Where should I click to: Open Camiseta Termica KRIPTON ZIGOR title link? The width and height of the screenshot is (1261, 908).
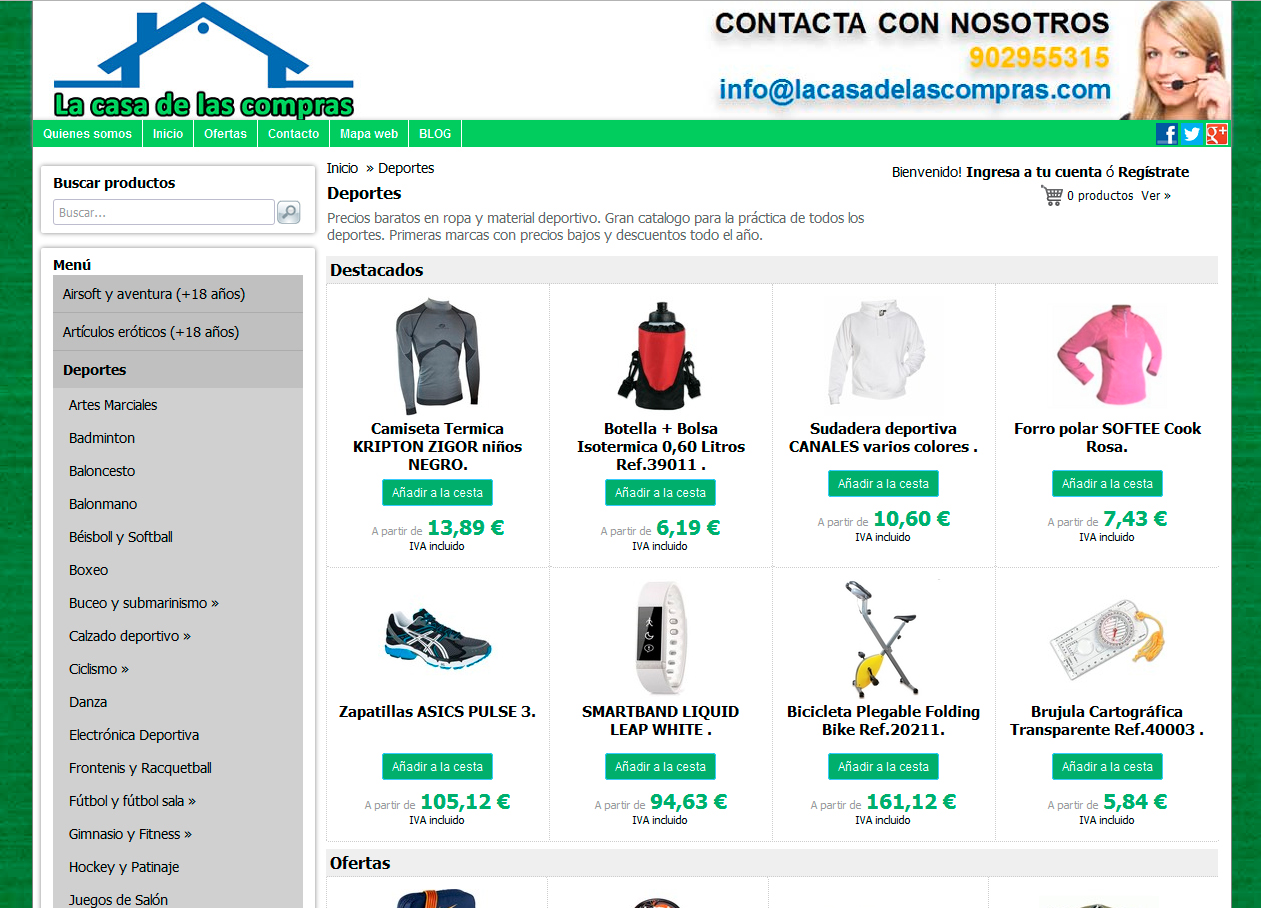pos(437,447)
